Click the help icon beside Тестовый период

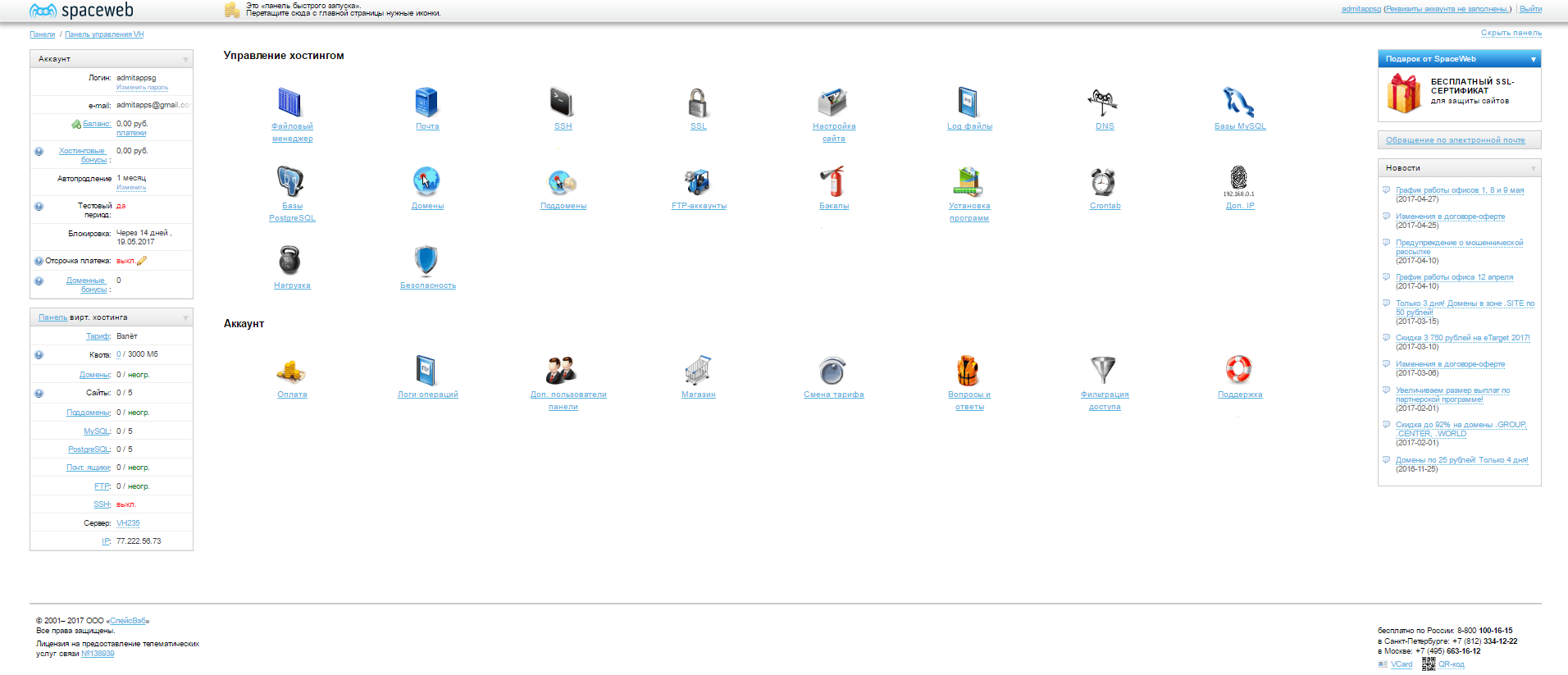(39, 206)
